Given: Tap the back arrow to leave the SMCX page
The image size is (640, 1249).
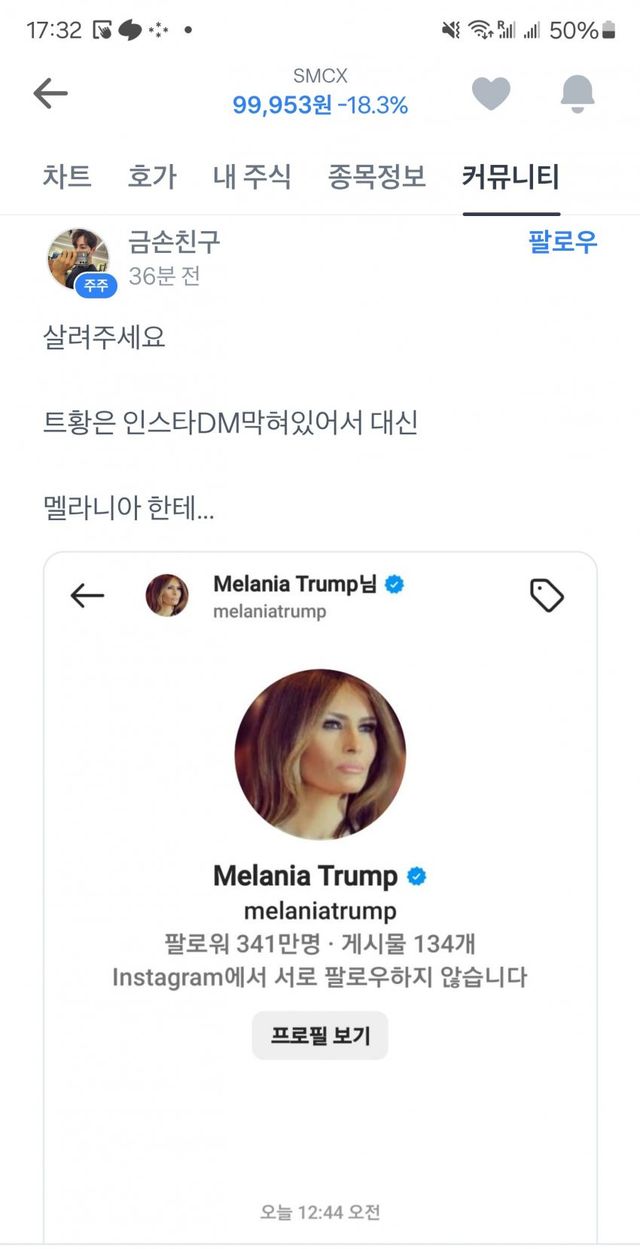Looking at the screenshot, I should point(52,91).
